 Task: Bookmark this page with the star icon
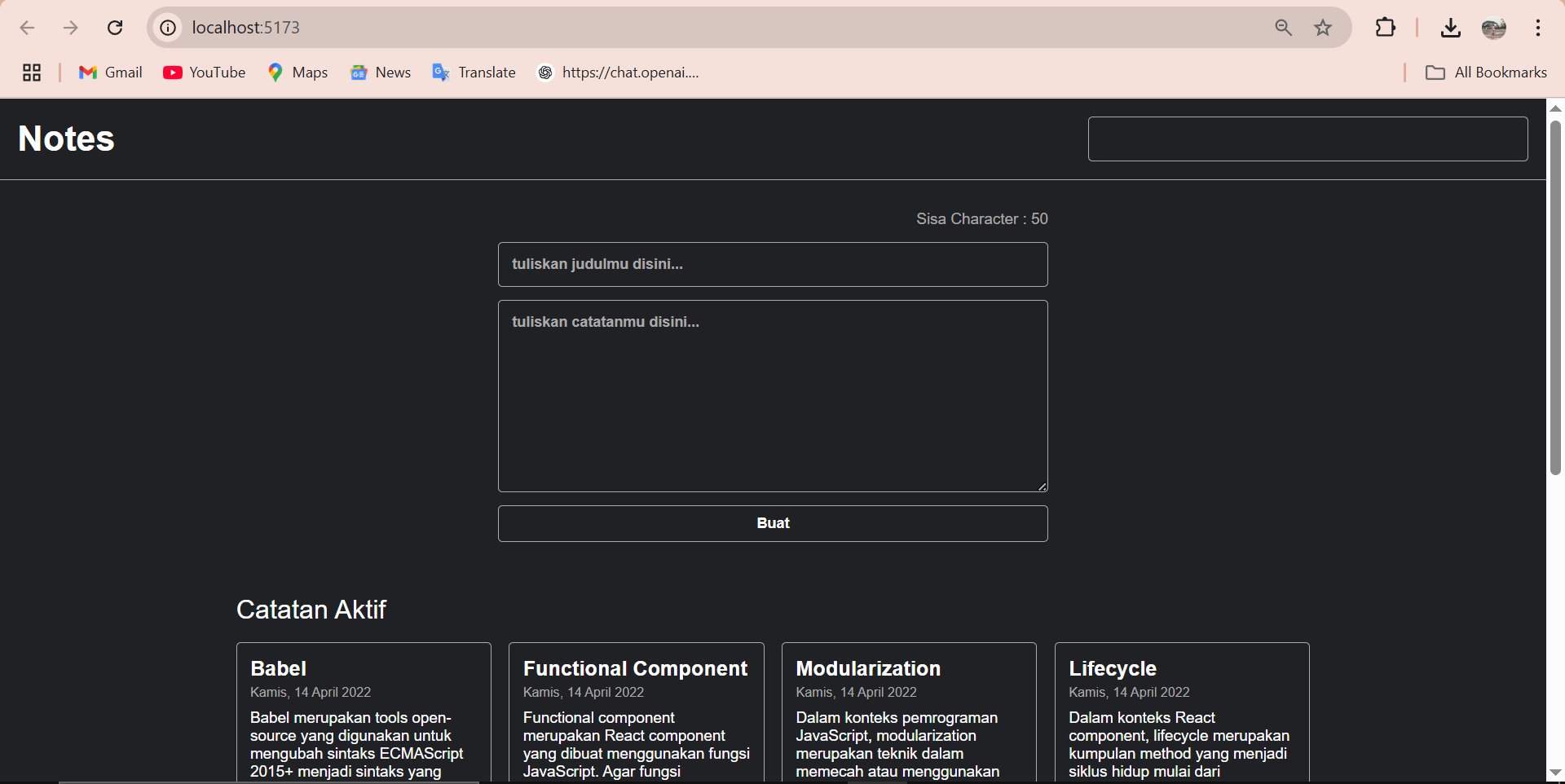pos(1323,28)
